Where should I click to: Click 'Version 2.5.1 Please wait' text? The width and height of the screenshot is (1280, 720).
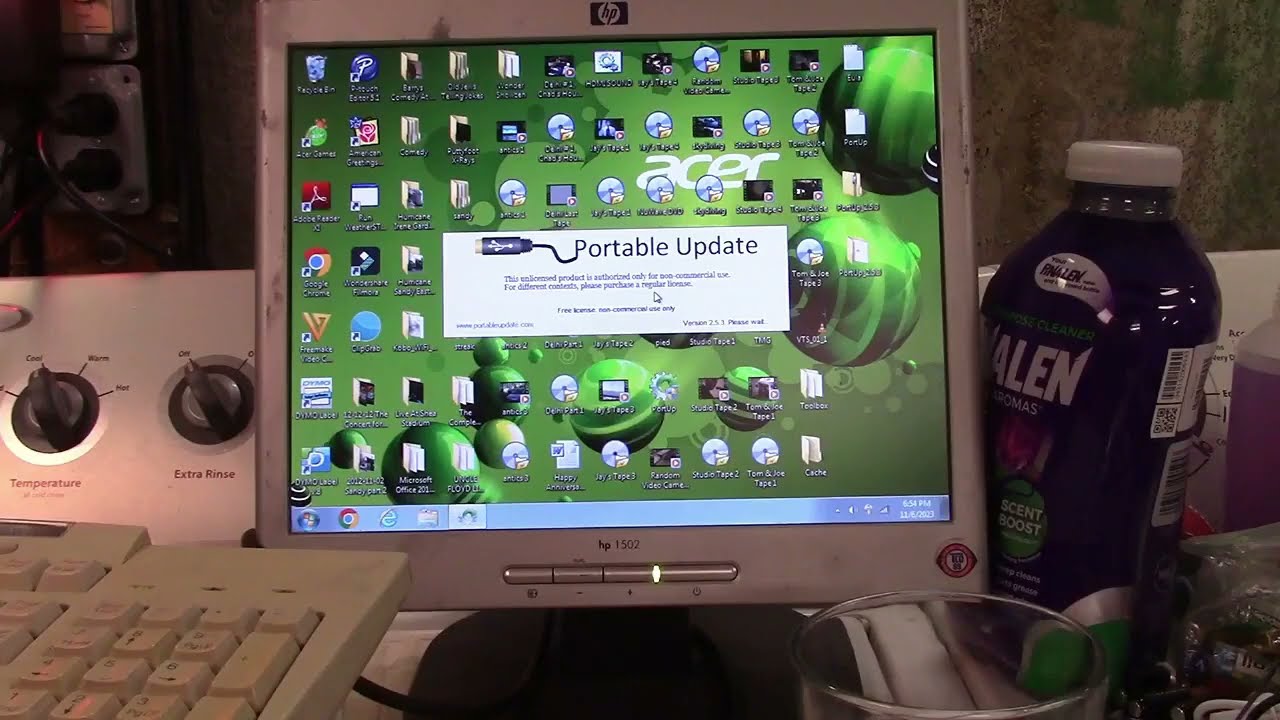point(724,322)
